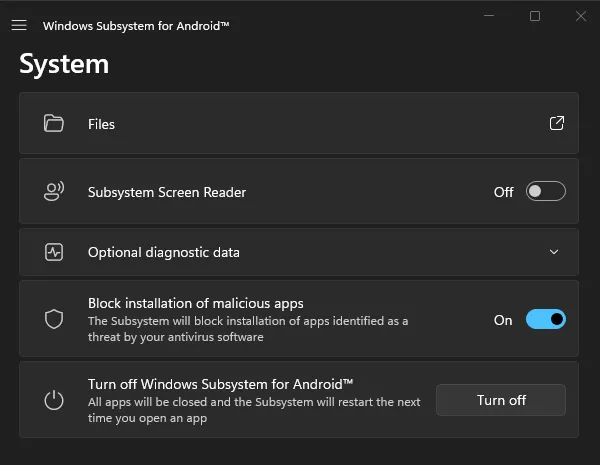The image size is (600, 465).
Task: Close the Windows Subsystem for Android window
Action: [x=581, y=16]
